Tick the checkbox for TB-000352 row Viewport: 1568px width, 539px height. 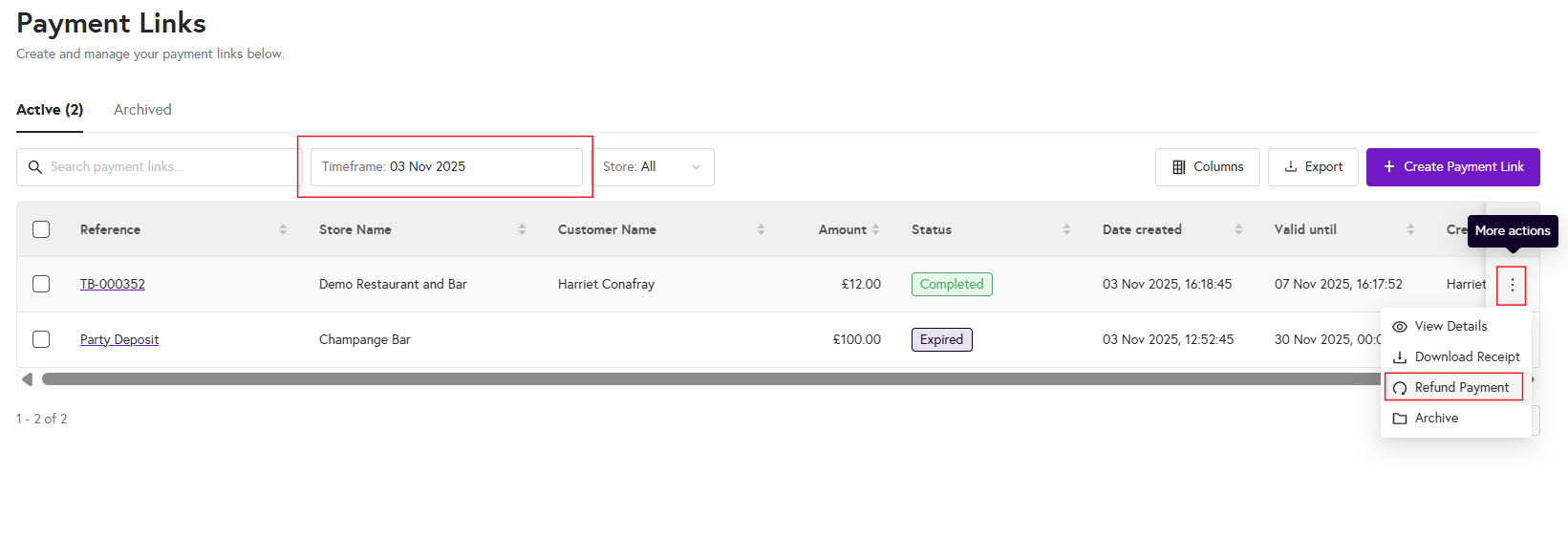pos(41,284)
